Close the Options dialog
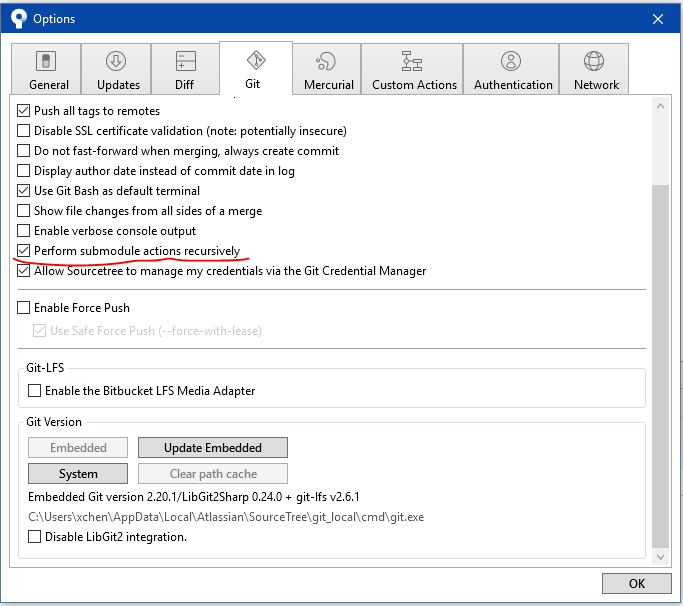This screenshot has width=683, height=606. pyautogui.click(x=658, y=19)
